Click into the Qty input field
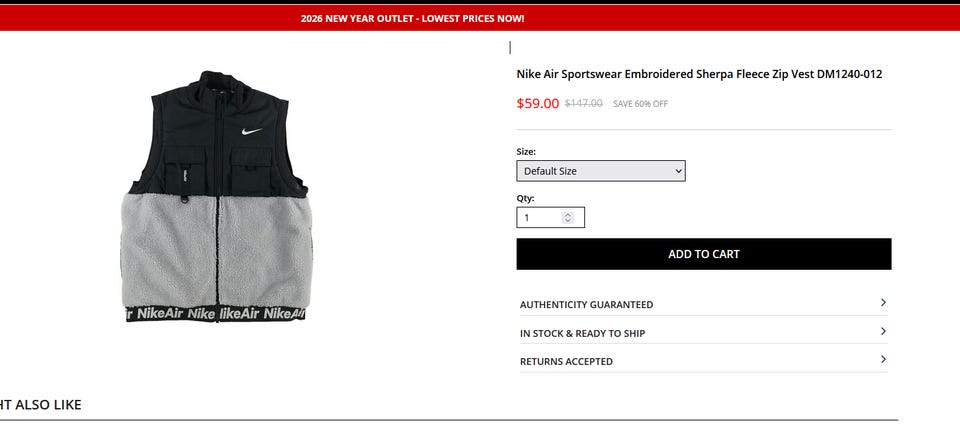 pyautogui.click(x=550, y=217)
